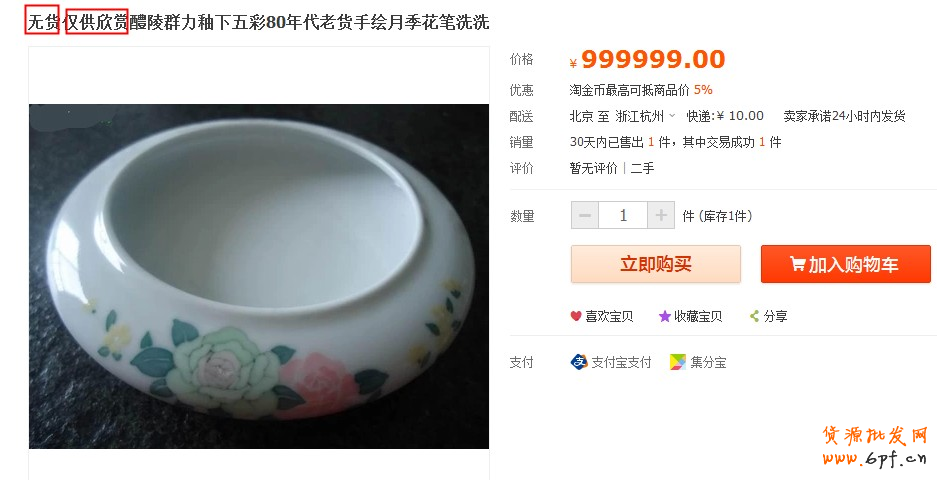The width and height of the screenshot is (937, 480).
Task: Open the 喜欢宝贝 link text
Action: coord(609,316)
